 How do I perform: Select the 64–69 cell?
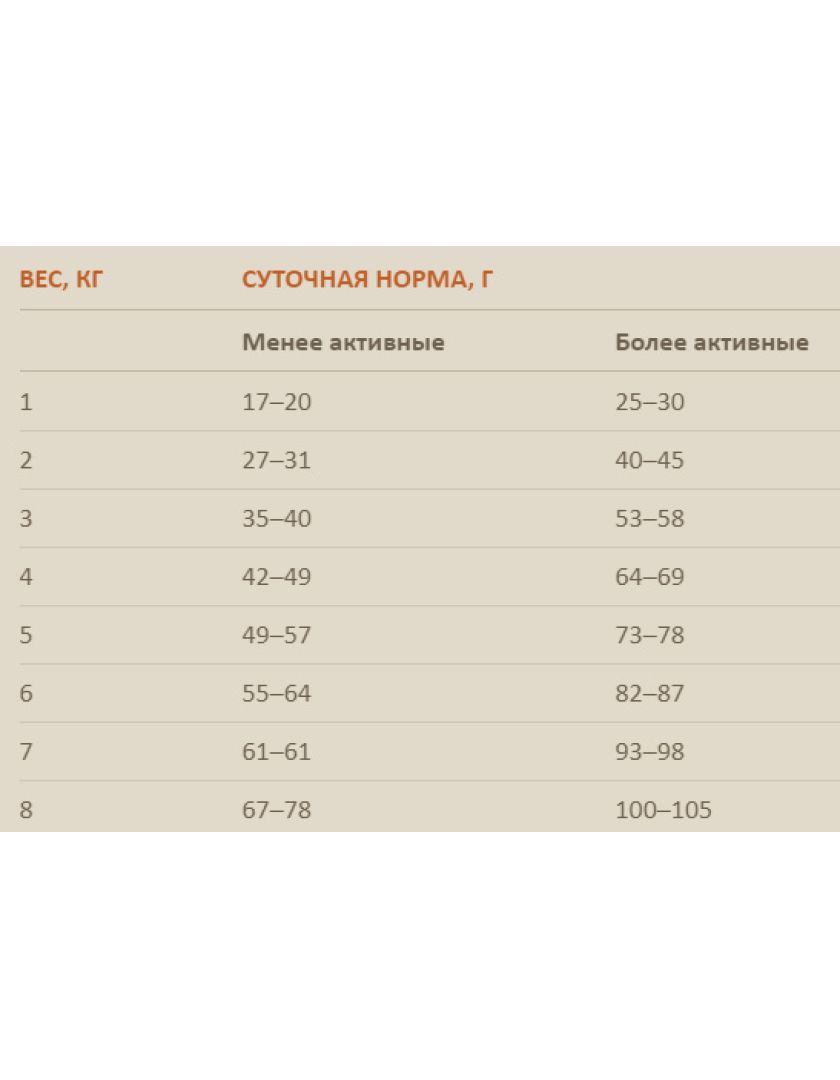pyautogui.click(x=649, y=577)
